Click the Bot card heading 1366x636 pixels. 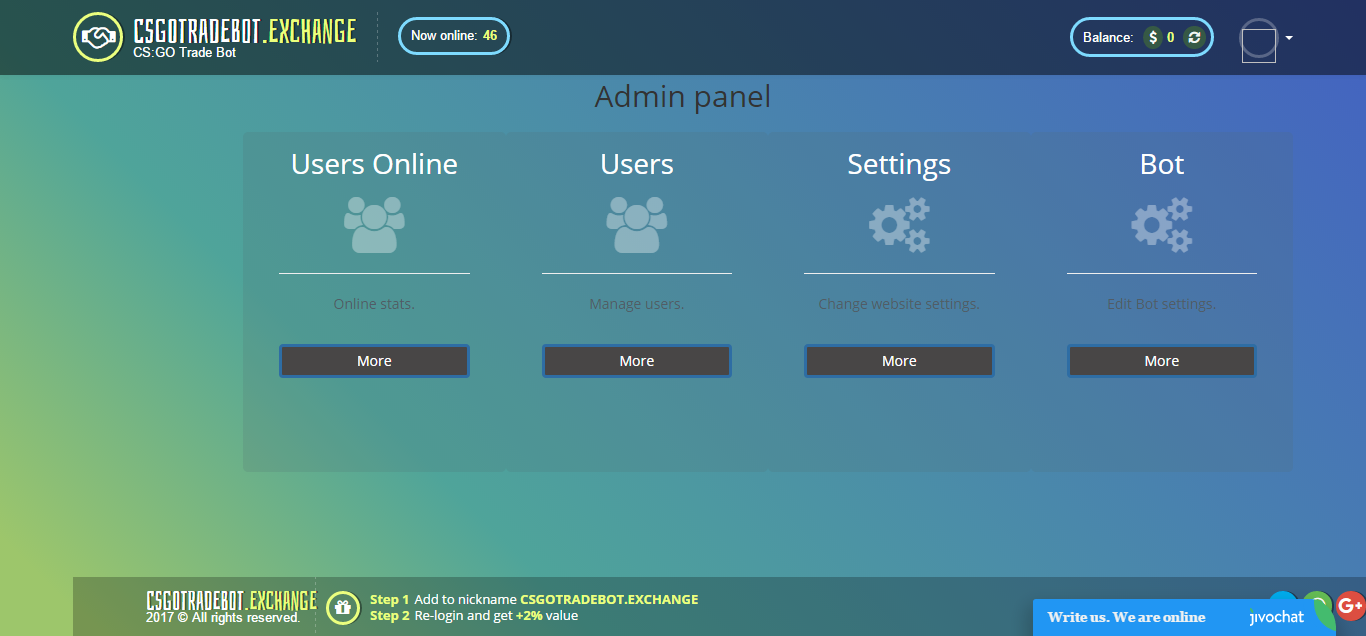pos(1162,164)
